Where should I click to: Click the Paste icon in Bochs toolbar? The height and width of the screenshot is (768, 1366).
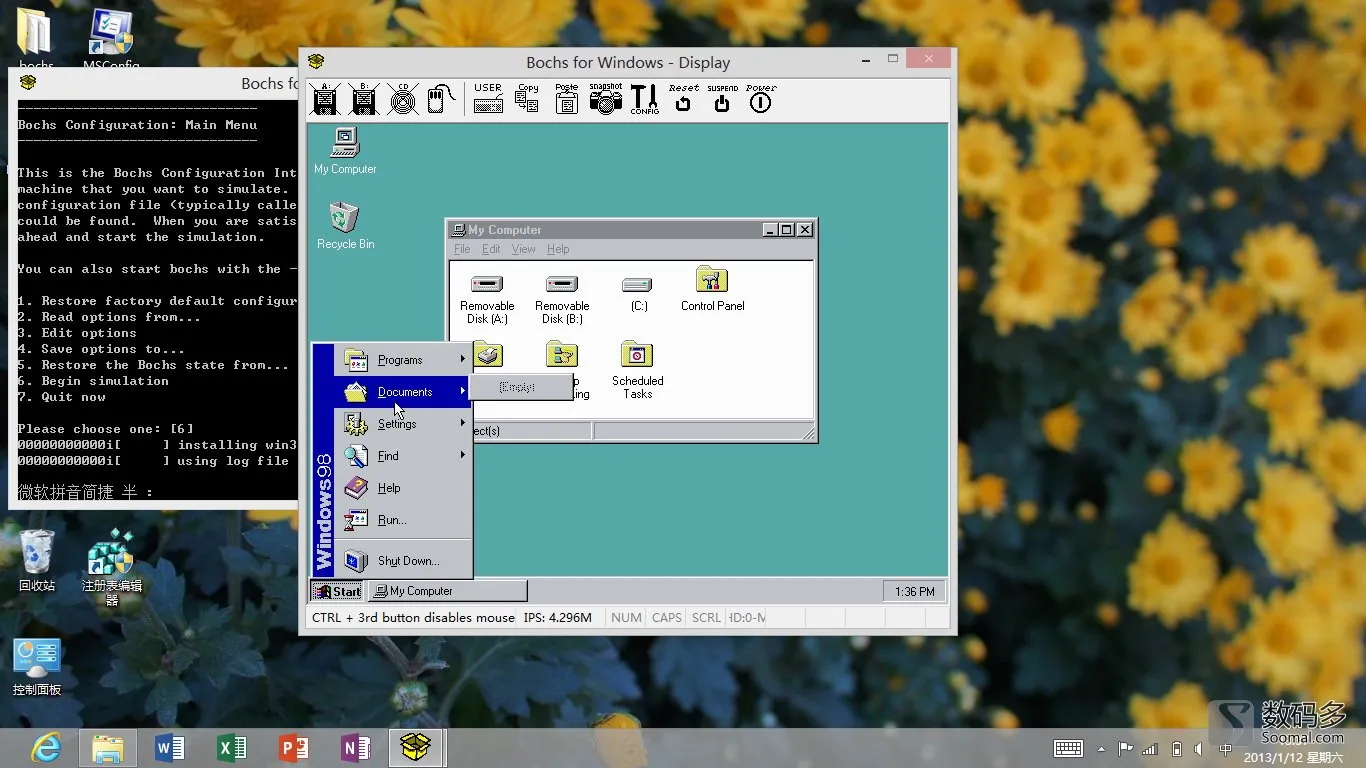click(567, 98)
